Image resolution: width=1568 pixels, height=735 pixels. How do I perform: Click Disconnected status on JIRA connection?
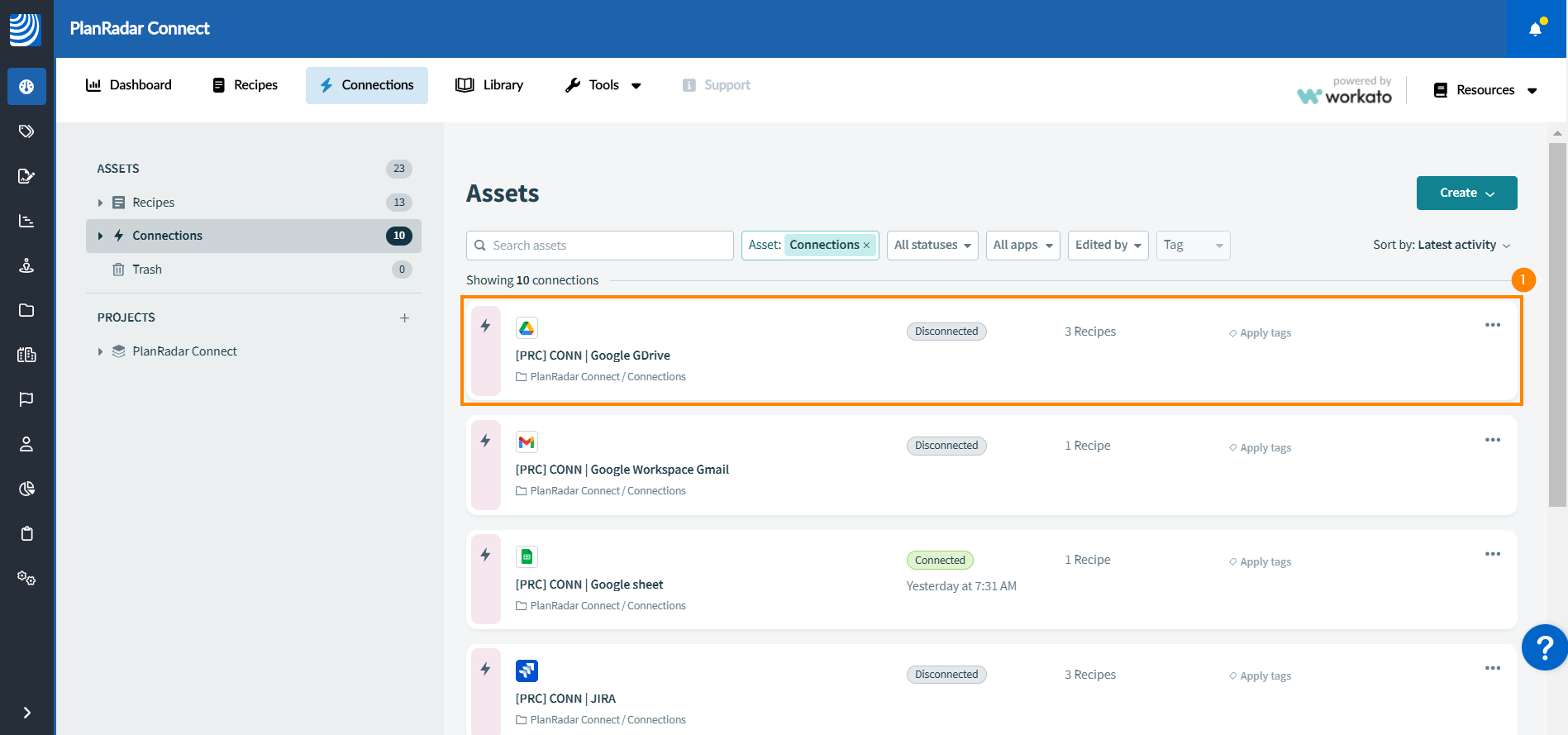pyautogui.click(x=946, y=675)
